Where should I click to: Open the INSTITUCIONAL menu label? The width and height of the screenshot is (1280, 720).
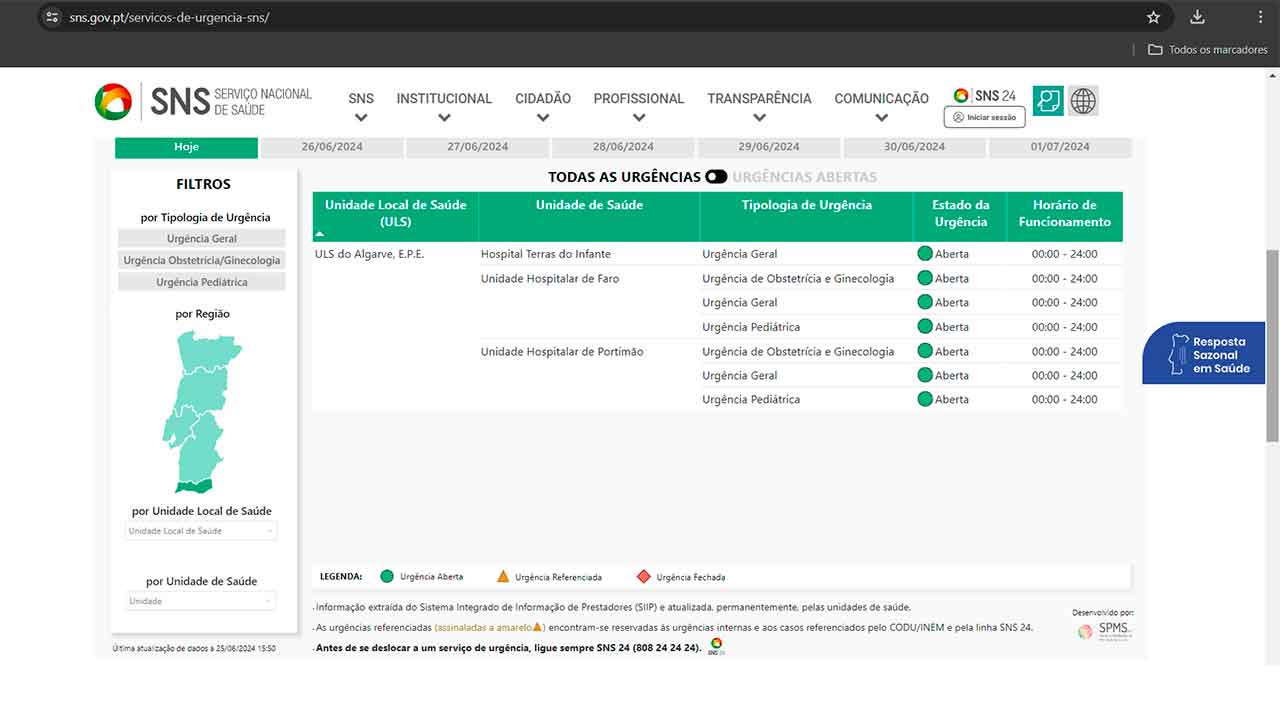coord(444,99)
